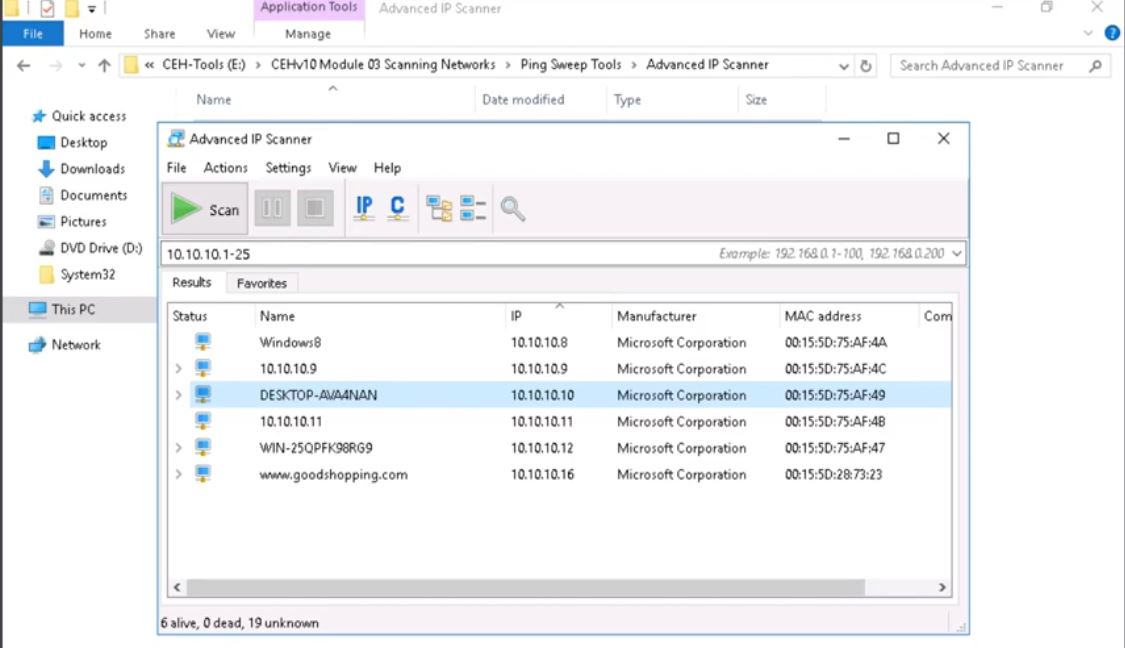Expand the DESKTOP-AVA4NAN host row
The width and height of the screenshot is (1125, 648).
[179, 395]
